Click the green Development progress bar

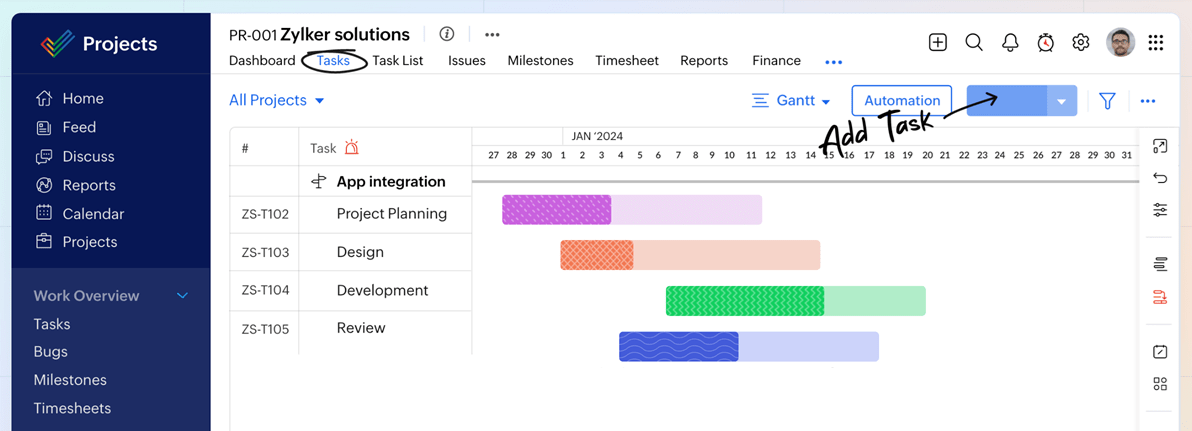point(745,301)
